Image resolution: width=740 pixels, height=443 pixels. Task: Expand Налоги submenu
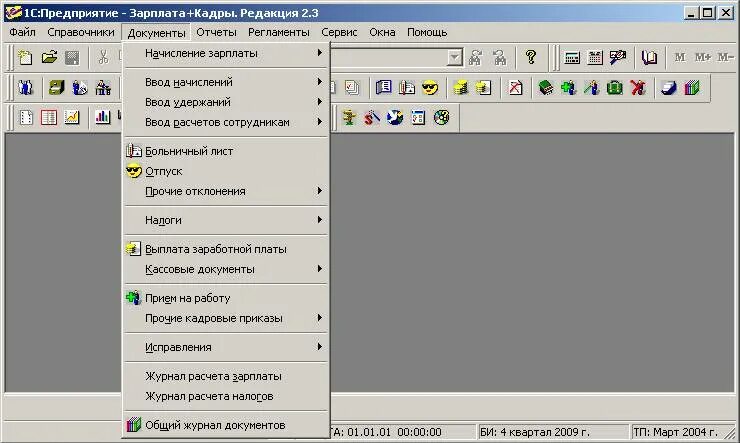226,220
